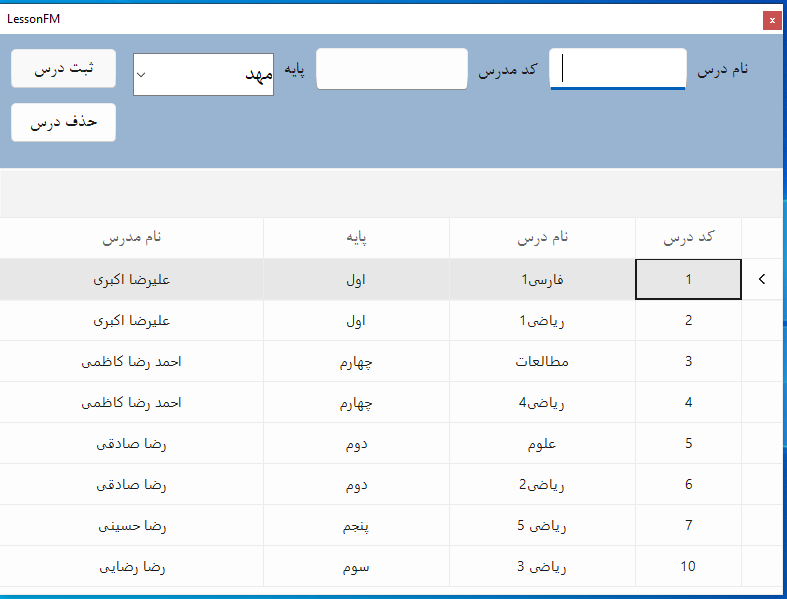Select the row header of lesson code 6
This screenshot has height=599, width=787.
(x=762, y=485)
